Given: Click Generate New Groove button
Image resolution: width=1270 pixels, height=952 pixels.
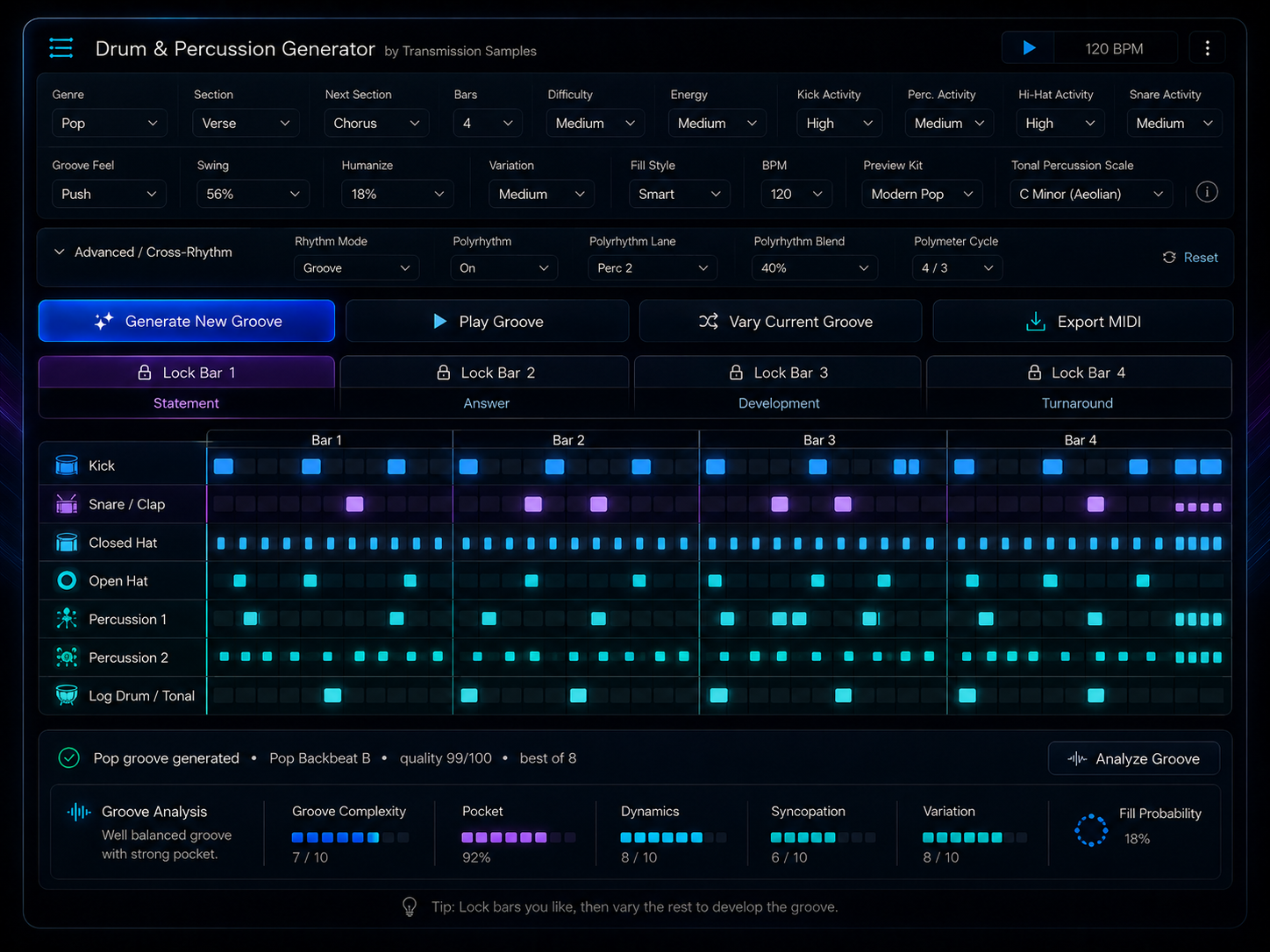Looking at the screenshot, I should [x=187, y=321].
